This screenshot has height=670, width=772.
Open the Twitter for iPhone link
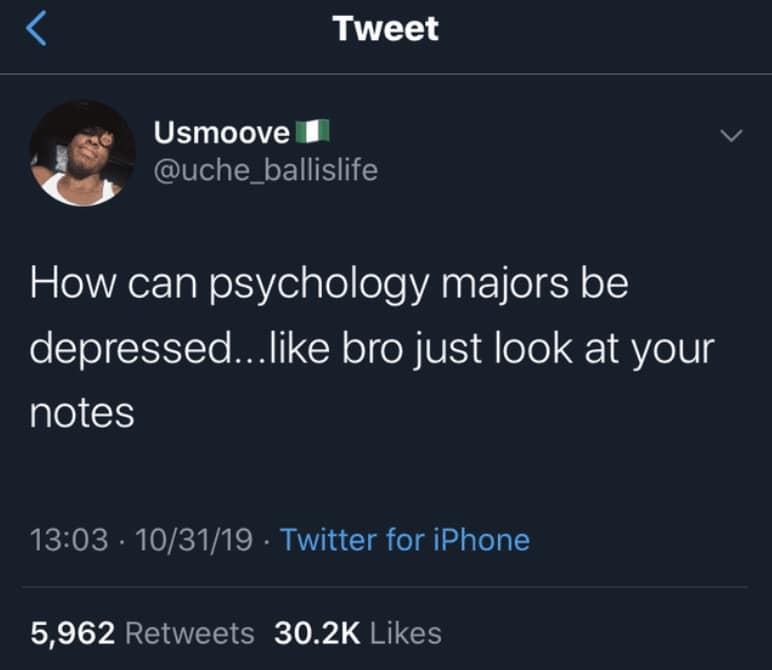point(405,540)
